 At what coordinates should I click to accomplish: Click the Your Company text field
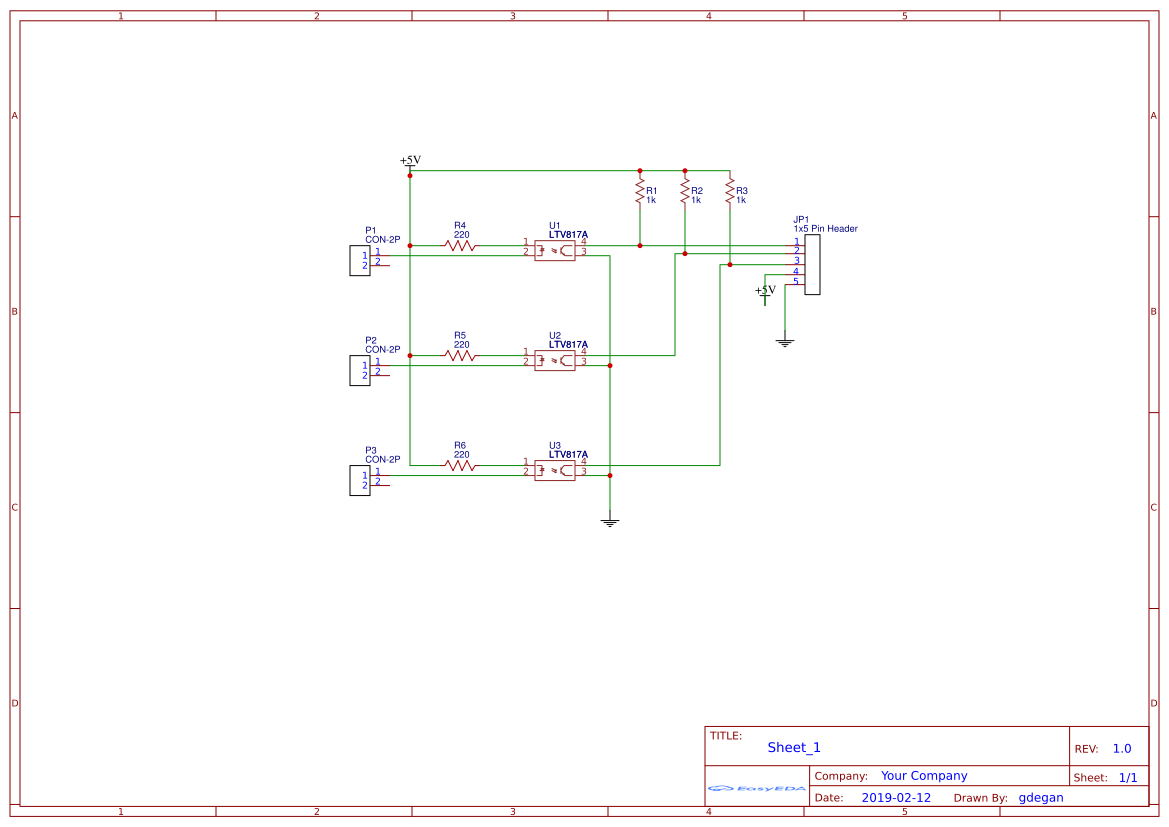(x=922, y=775)
